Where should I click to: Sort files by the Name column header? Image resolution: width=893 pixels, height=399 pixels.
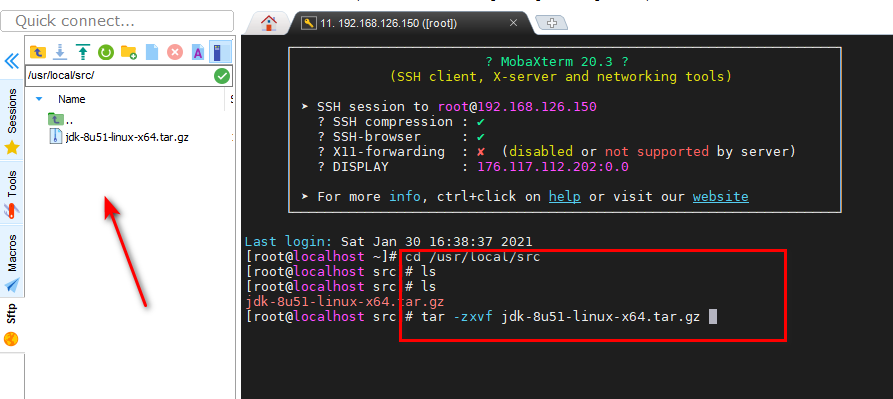tap(72, 99)
